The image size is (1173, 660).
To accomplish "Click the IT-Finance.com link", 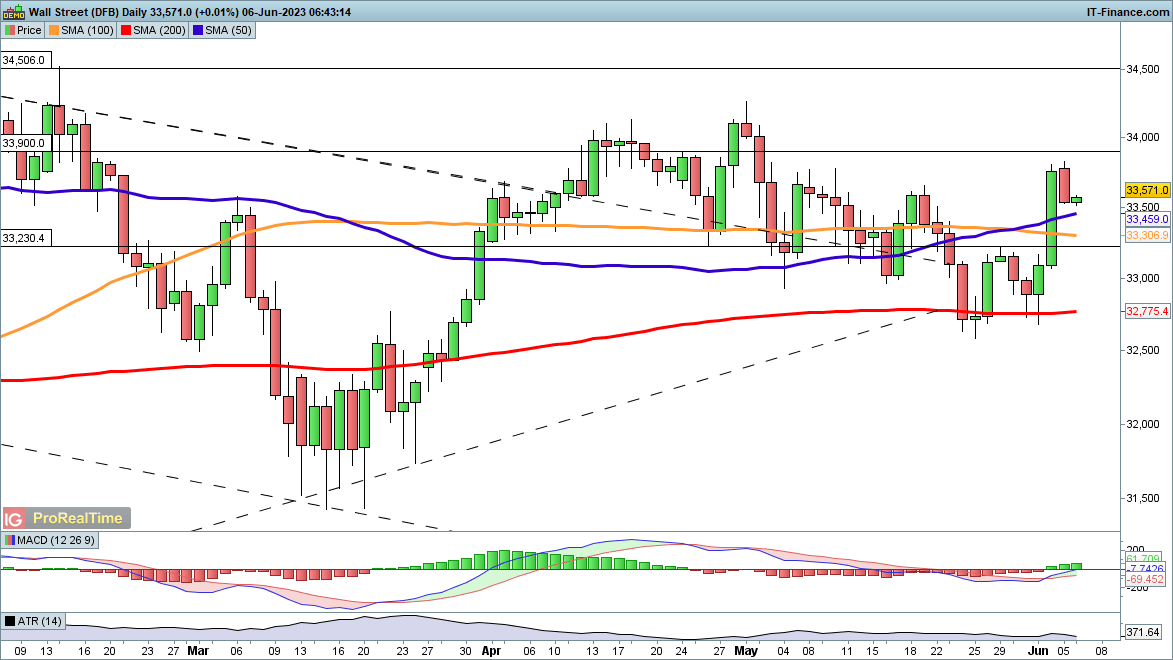I will pyautogui.click(x=1127, y=12).
